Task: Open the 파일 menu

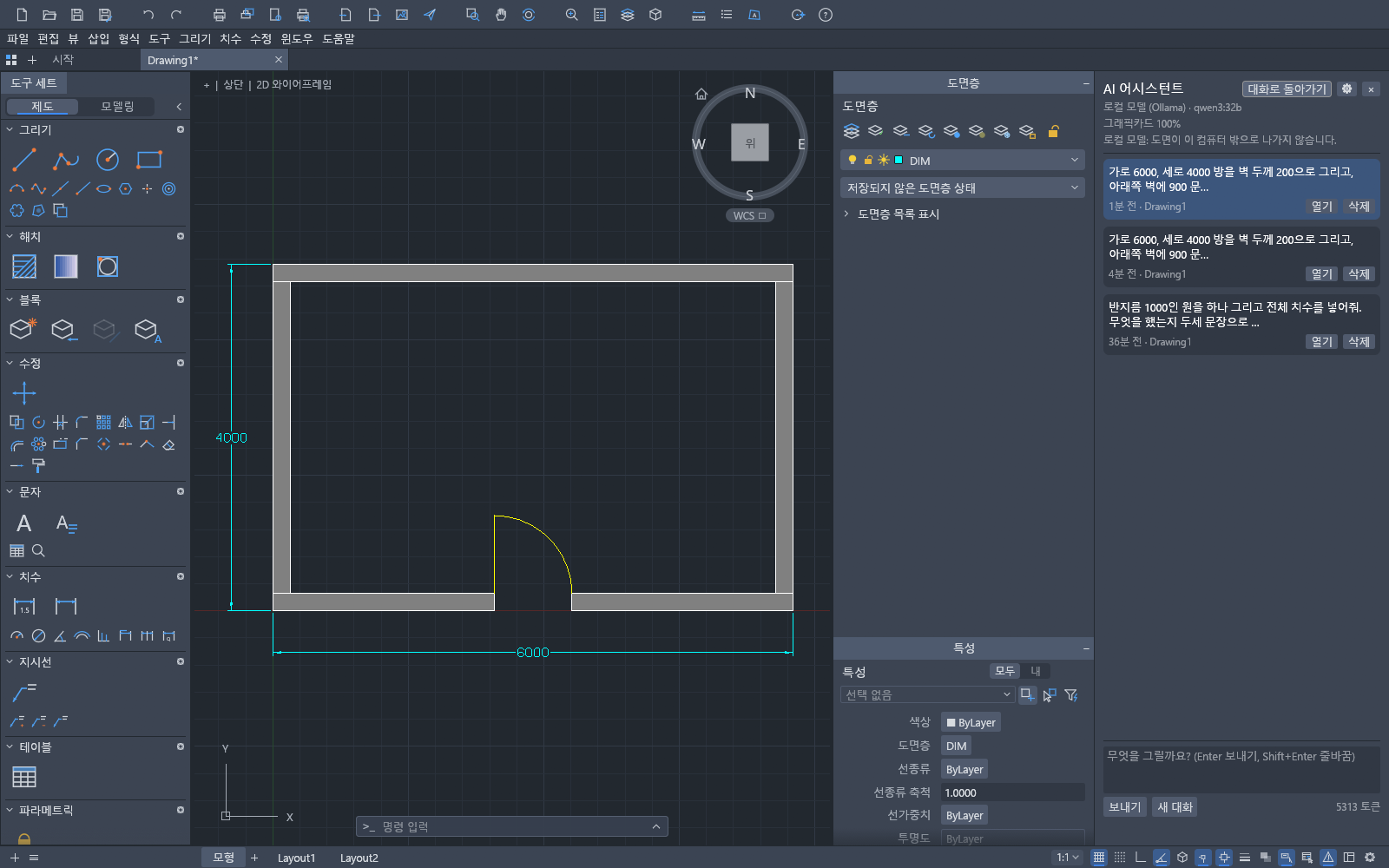Action: [x=17, y=38]
